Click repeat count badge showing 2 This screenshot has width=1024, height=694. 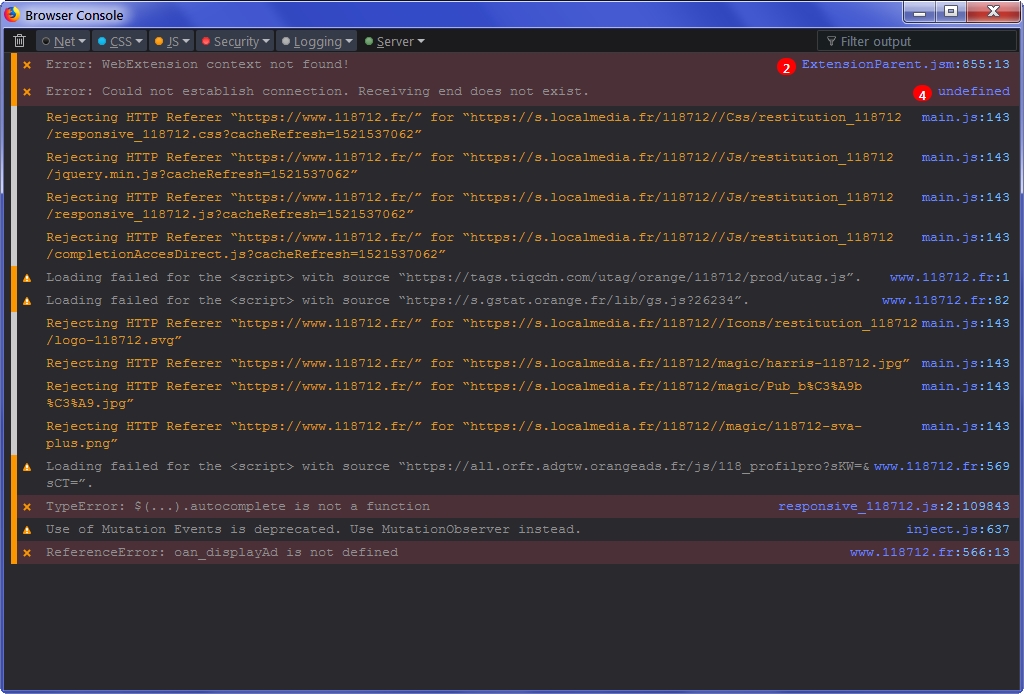pos(786,67)
